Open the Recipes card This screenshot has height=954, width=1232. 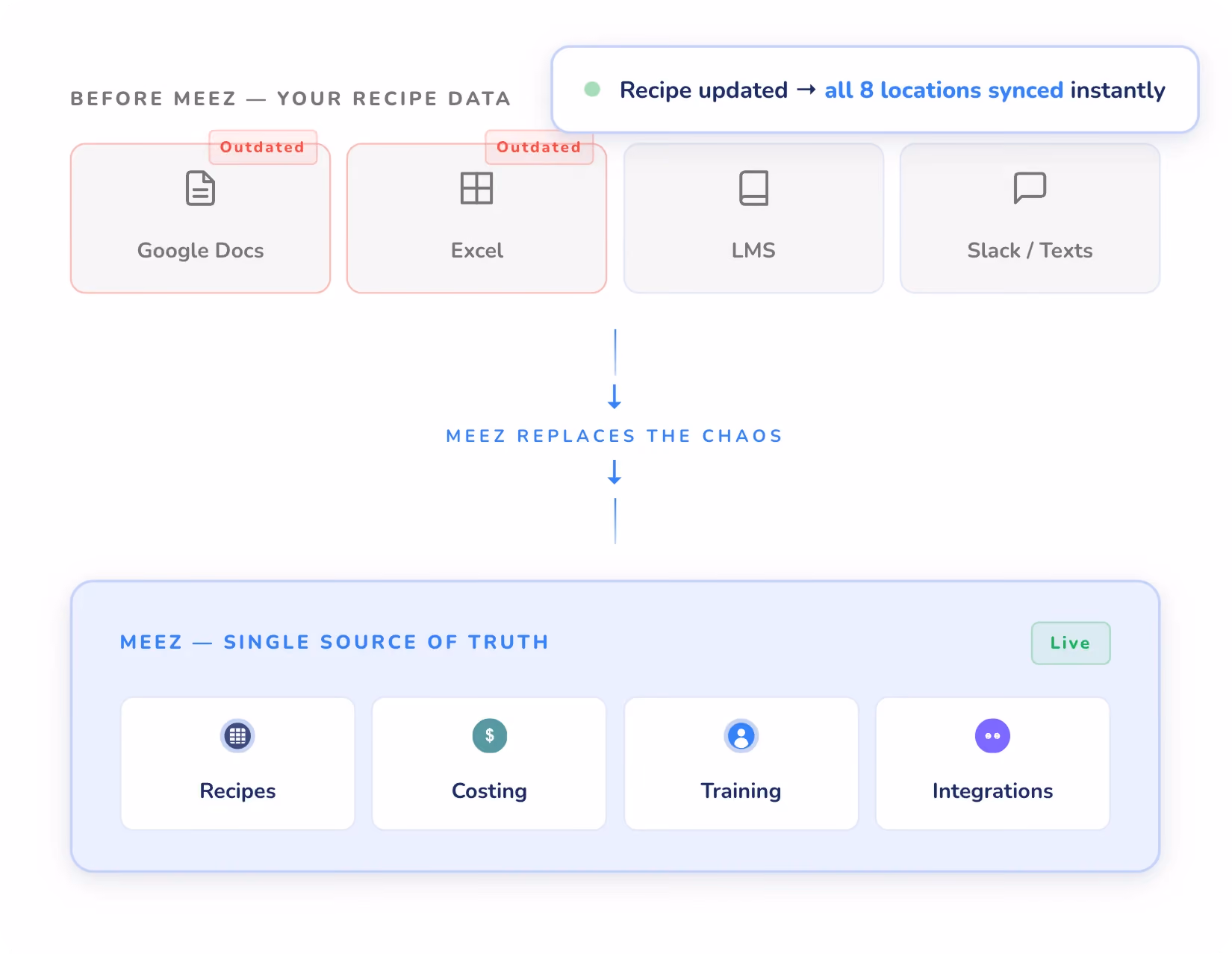237,763
